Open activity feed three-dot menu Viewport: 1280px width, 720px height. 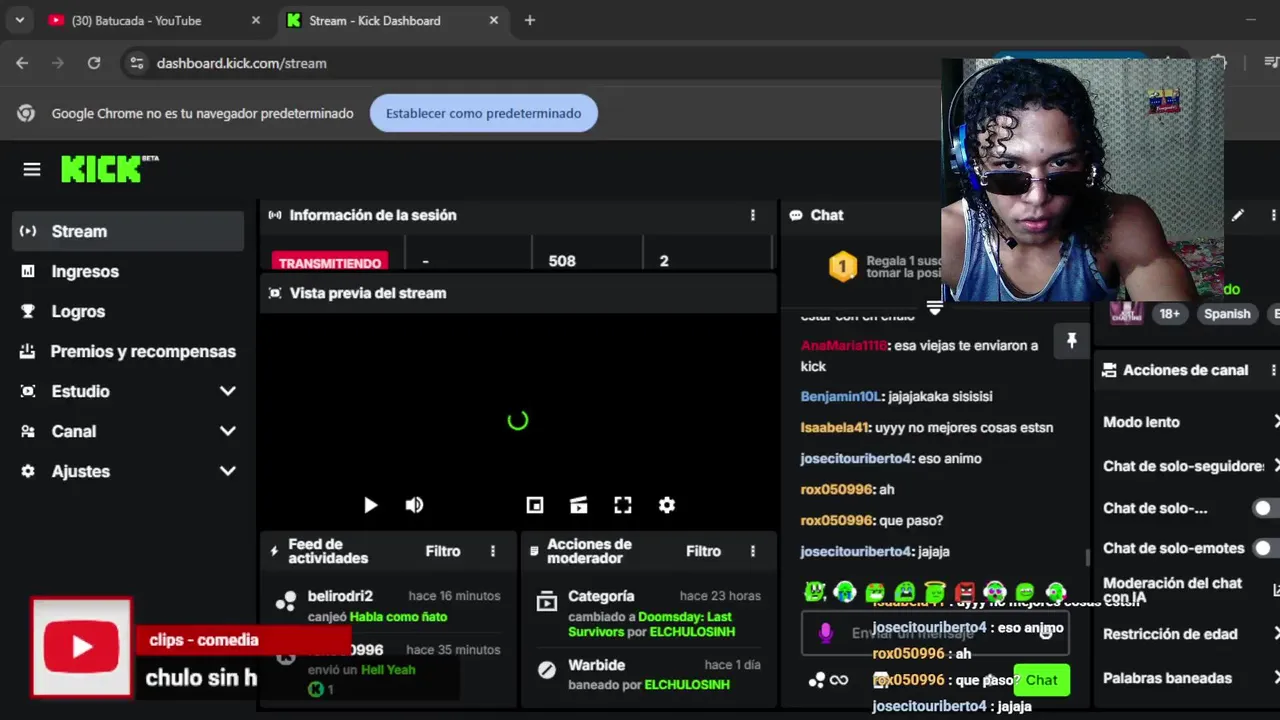(493, 551)
